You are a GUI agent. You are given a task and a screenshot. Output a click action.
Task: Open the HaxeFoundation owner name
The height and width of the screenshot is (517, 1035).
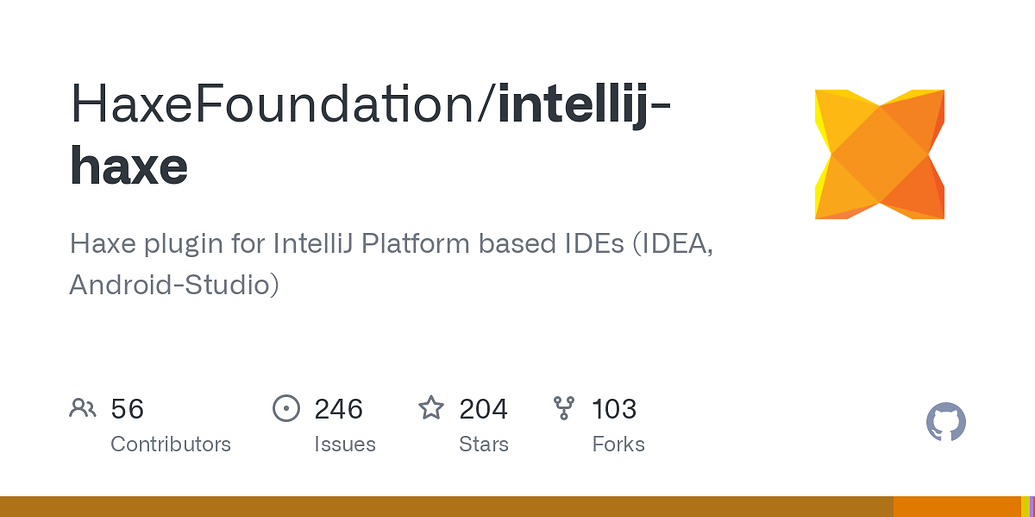pyautogui.click(x=277, y=104)
